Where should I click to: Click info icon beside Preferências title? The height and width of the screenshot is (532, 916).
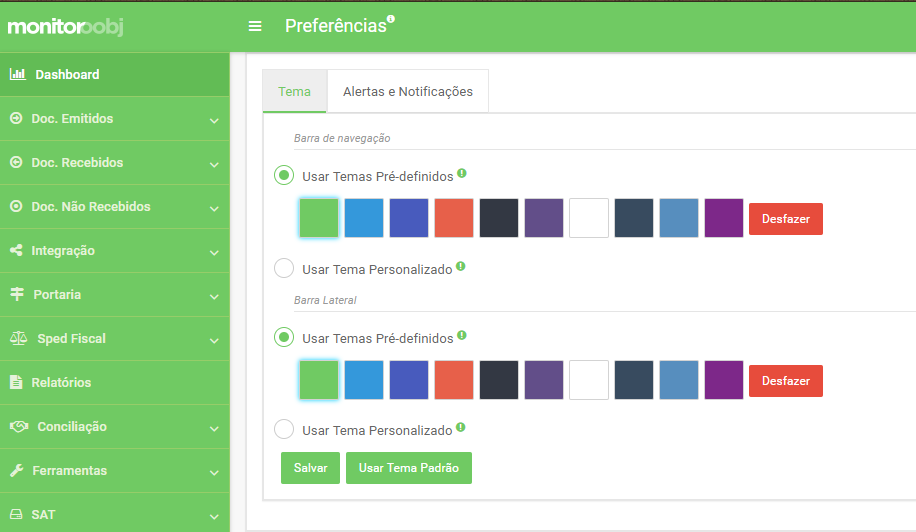point(391,19)
